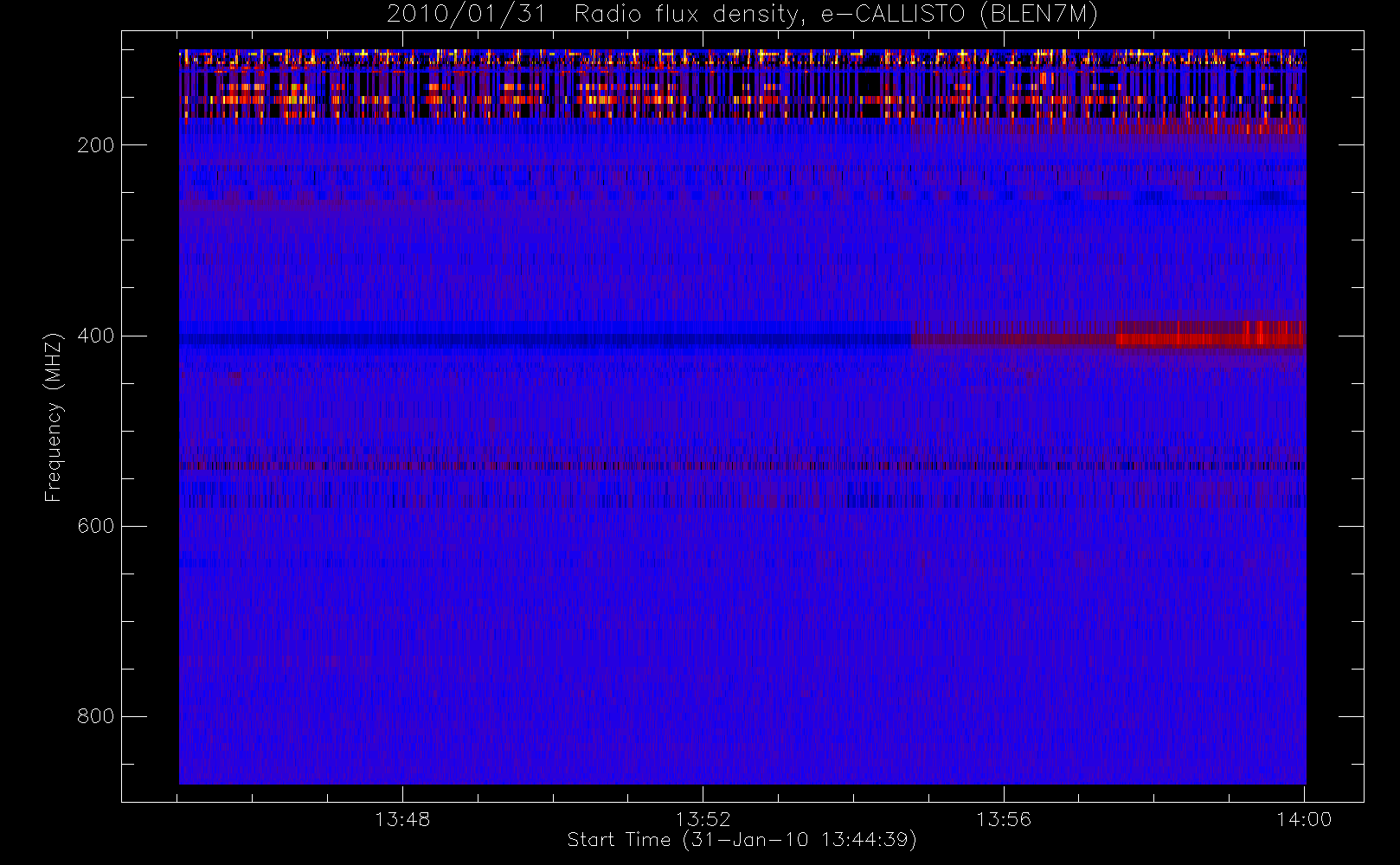Click the 'Start Time (31-Jan-10 13:44:39)' label

(x=742, y=840)
